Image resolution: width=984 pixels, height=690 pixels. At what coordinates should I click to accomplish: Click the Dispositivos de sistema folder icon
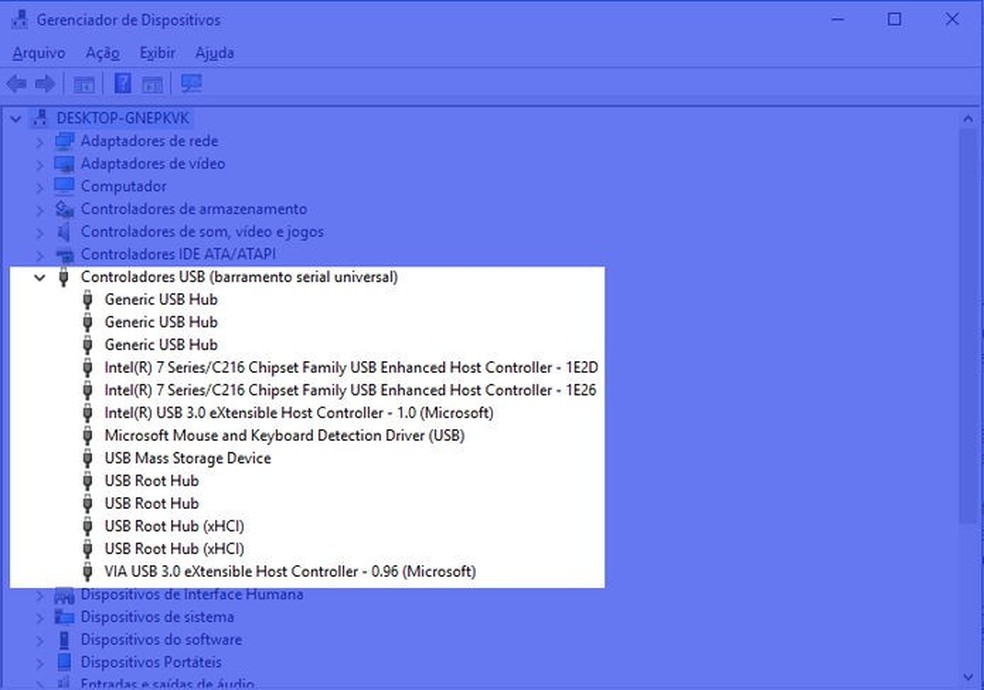tap(64, 617)
